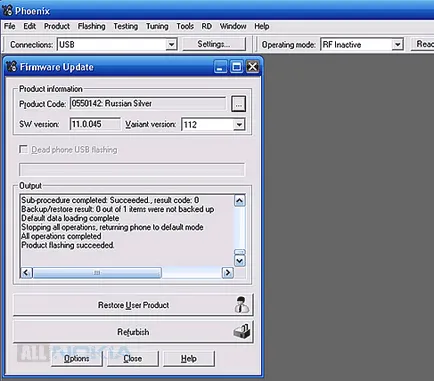Click the connection Settings button
The width and height of the screenshot is (434, 381).
214,44
